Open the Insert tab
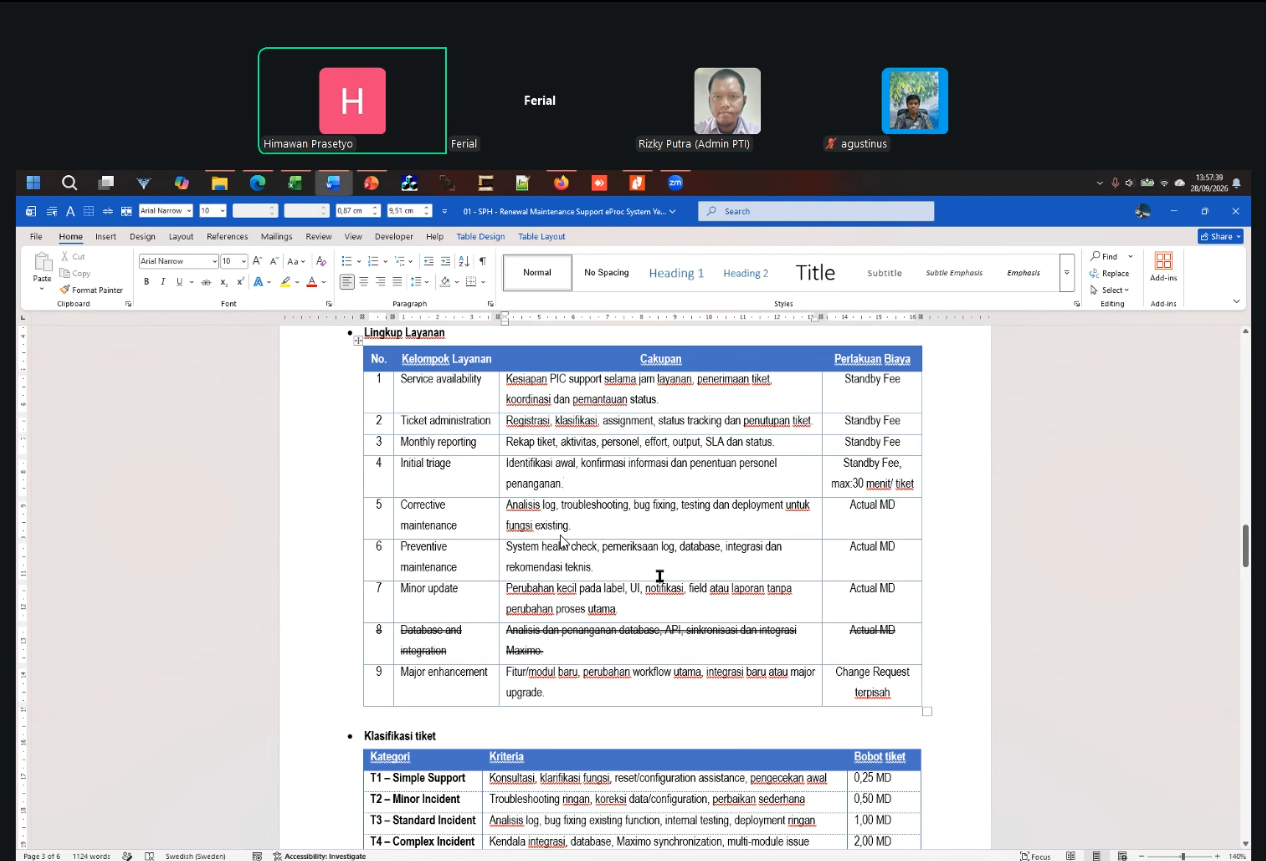Viewport: 1266px width, 861px height. coord(105,237)
